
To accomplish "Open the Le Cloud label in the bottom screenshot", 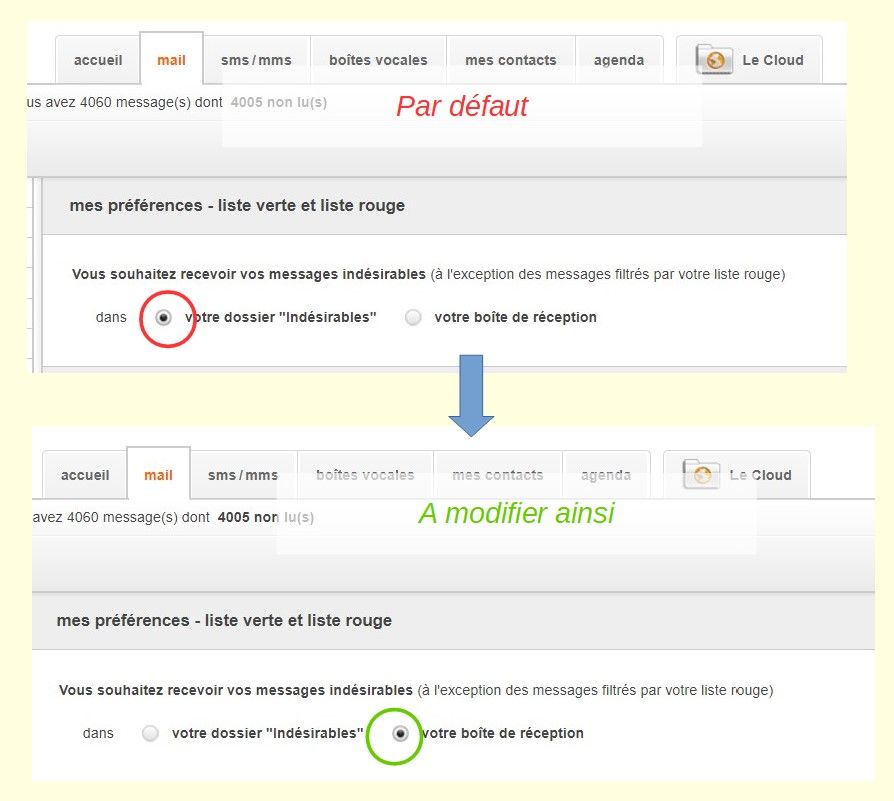I will 761,475.
